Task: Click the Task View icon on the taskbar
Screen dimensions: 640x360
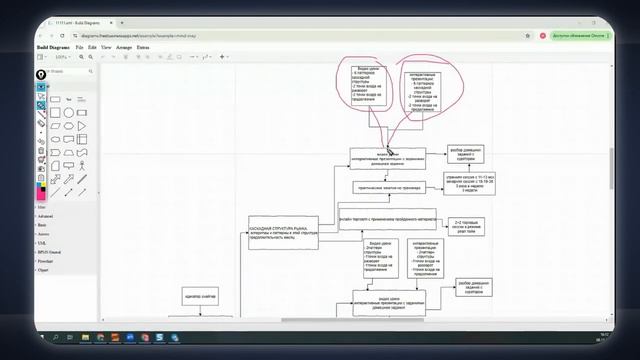Action: coord(70,338)
